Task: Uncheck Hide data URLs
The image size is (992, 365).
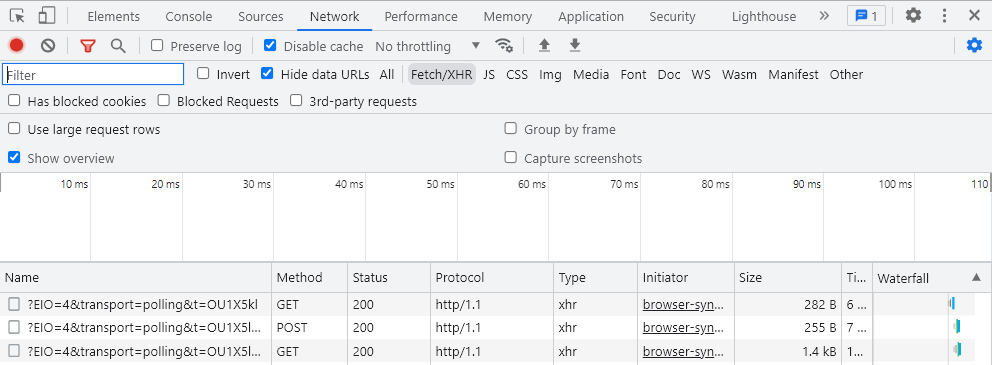Action: (267, 74)
